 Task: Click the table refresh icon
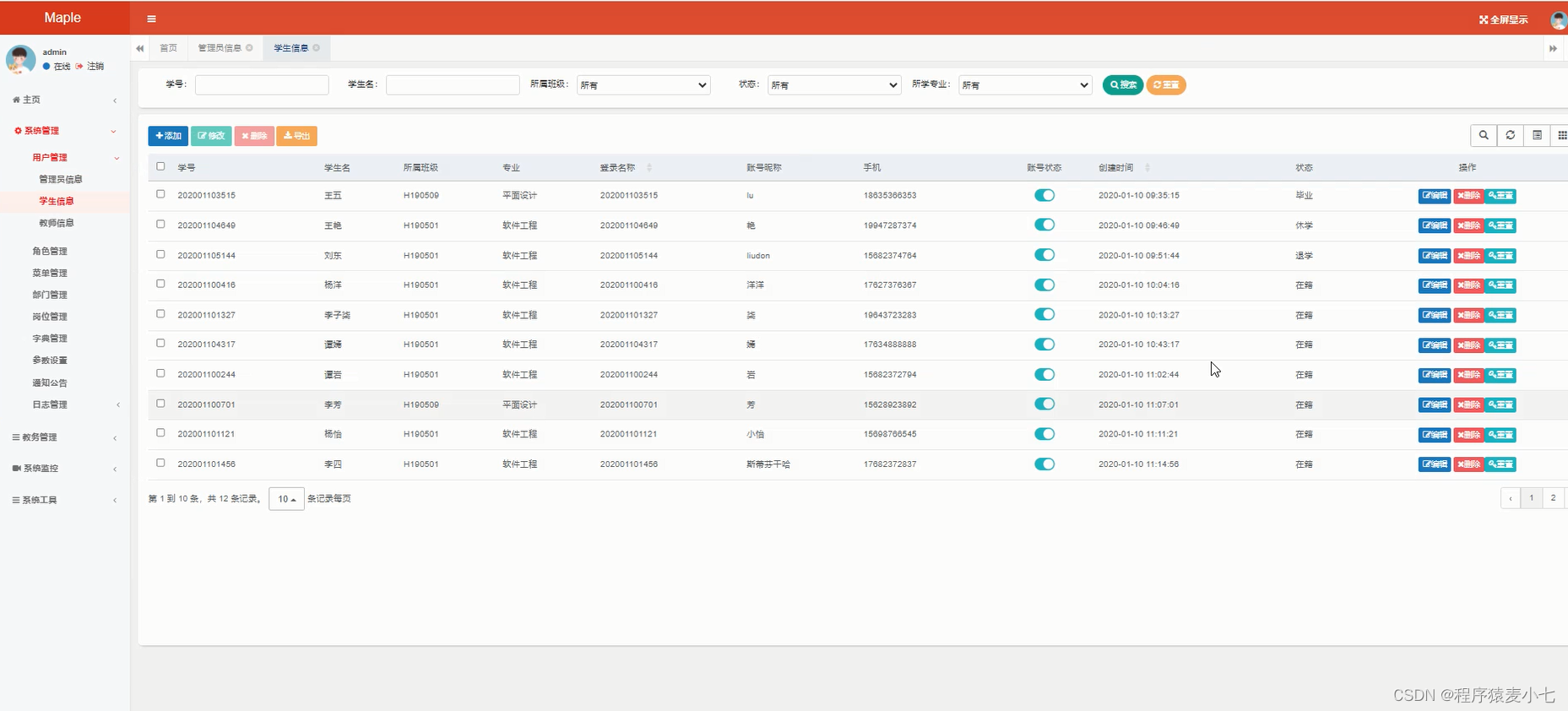click(1511, 135)
